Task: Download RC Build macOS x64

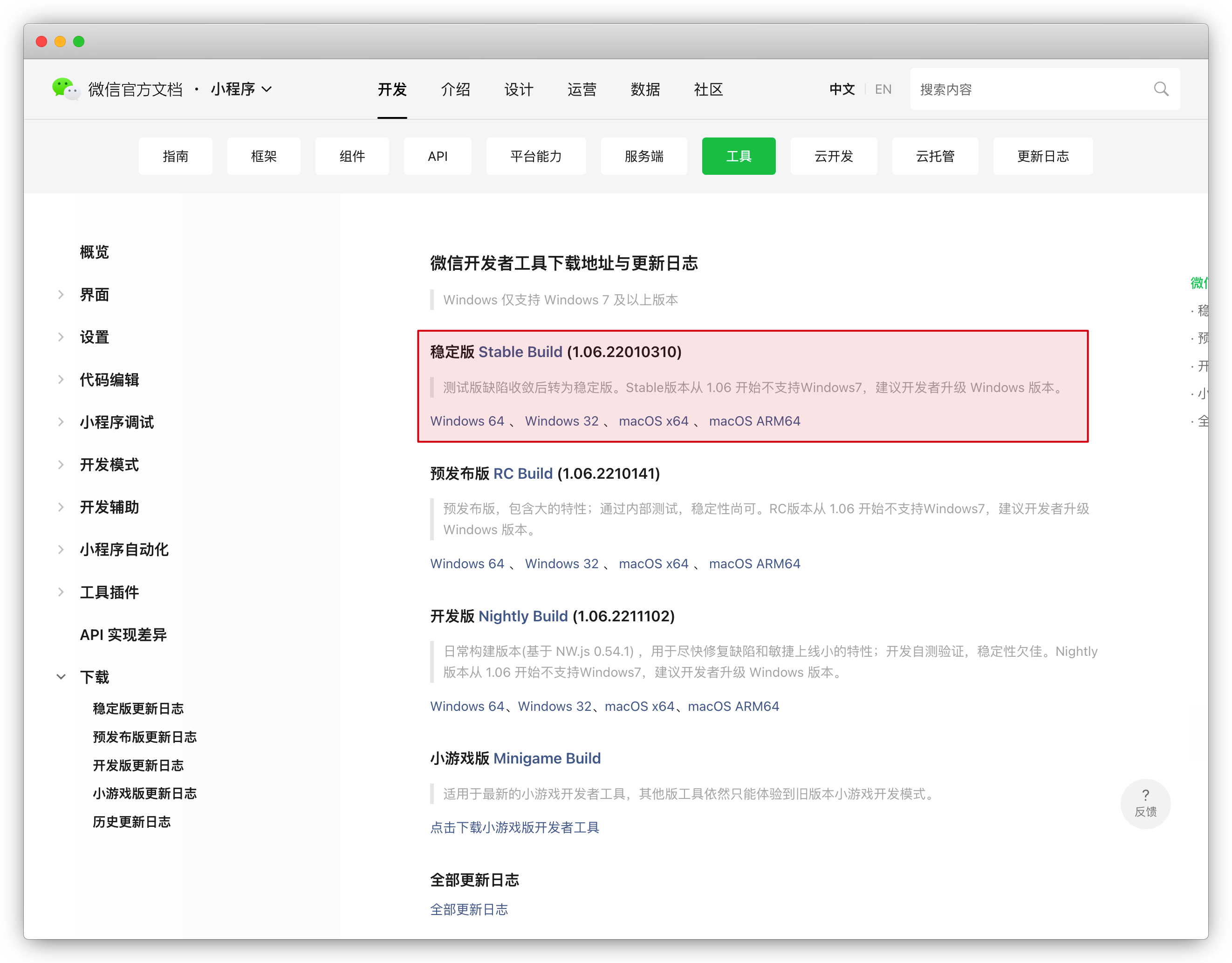Action: pyautogui.click(x=653, y=564)
